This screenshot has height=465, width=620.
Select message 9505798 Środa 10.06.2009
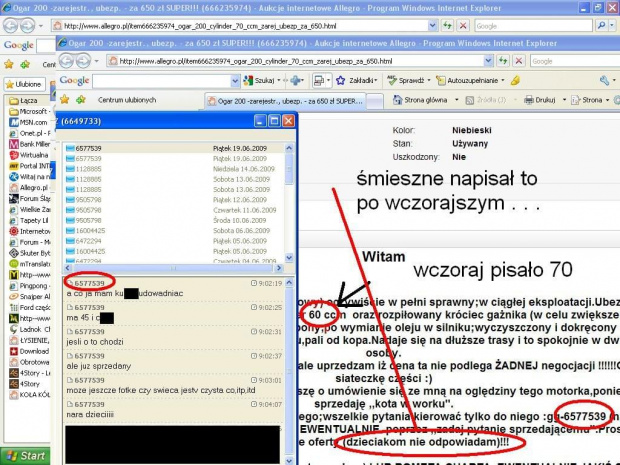pos(174,220)
